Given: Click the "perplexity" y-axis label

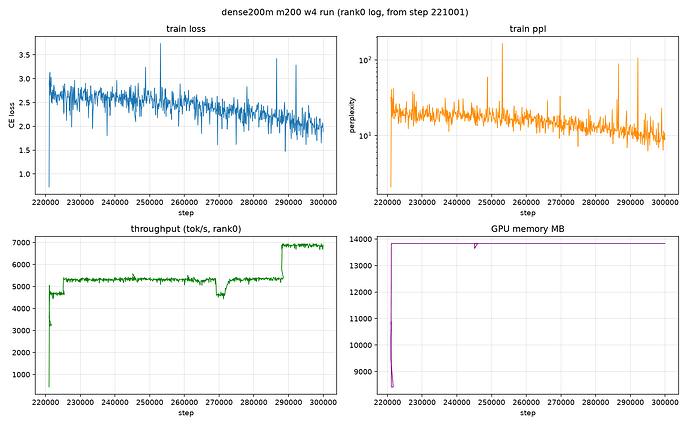Looking at the screenshot, I should [352, 115].
